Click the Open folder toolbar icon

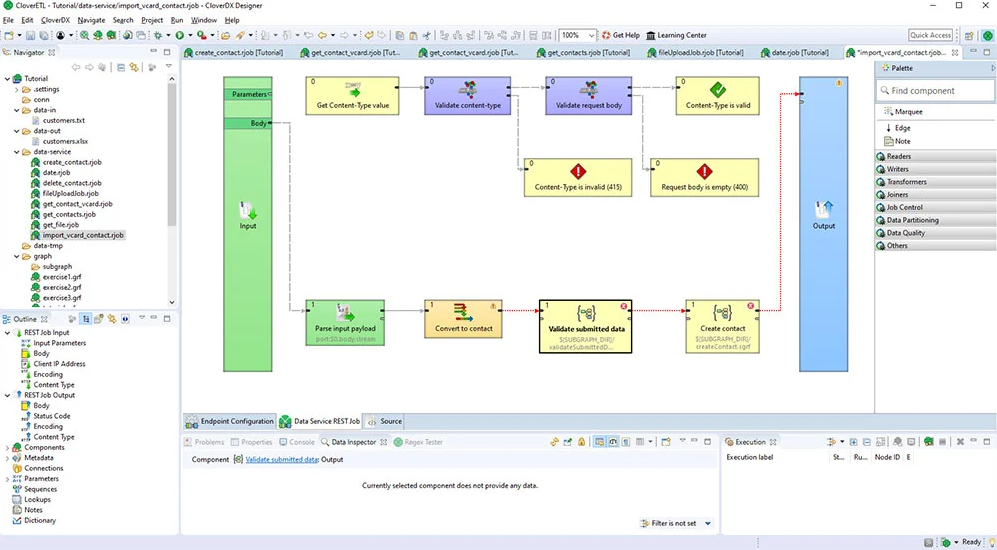[x=225, y=36]
